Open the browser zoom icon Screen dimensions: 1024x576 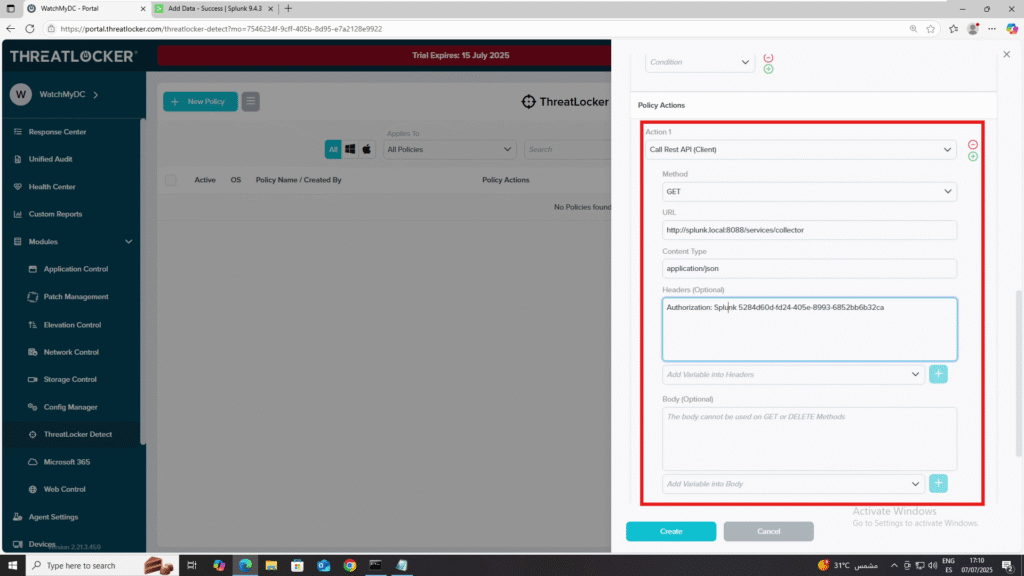coord(913,29)
